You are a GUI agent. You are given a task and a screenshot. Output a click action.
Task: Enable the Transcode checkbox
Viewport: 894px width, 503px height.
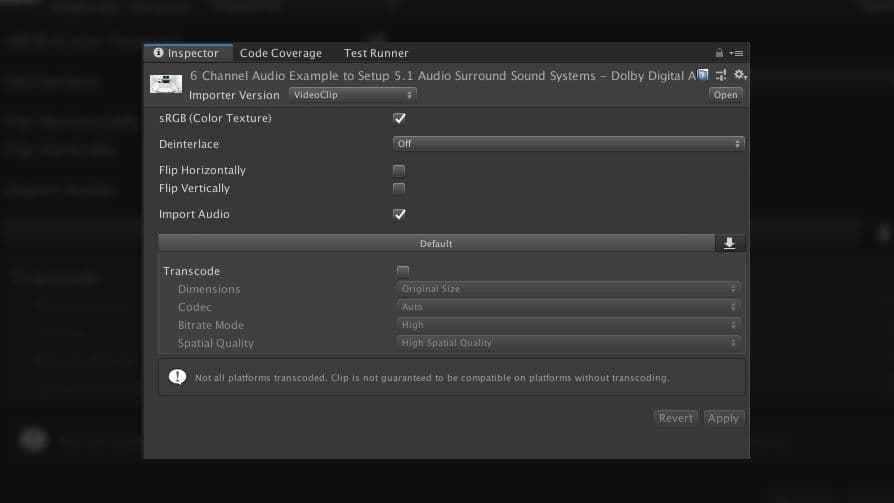[x=402, y=271]
